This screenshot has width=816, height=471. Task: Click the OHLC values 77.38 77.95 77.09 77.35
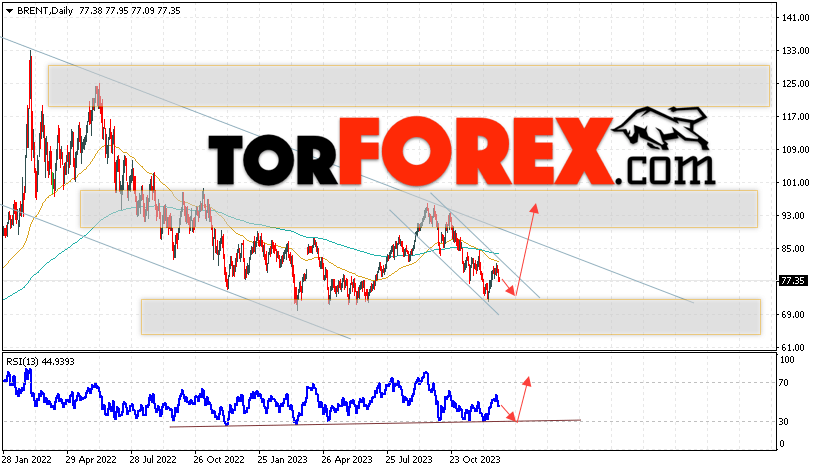coord(130,11)
